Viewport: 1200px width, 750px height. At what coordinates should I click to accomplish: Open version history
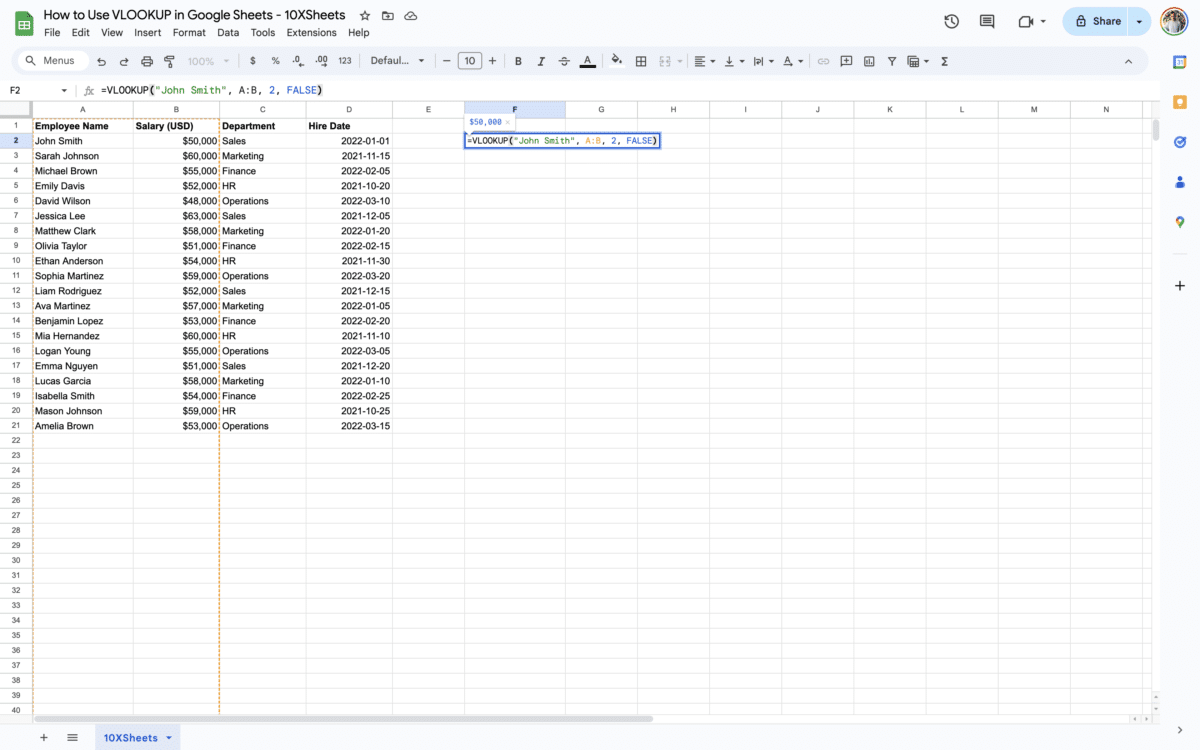(951, 20)
